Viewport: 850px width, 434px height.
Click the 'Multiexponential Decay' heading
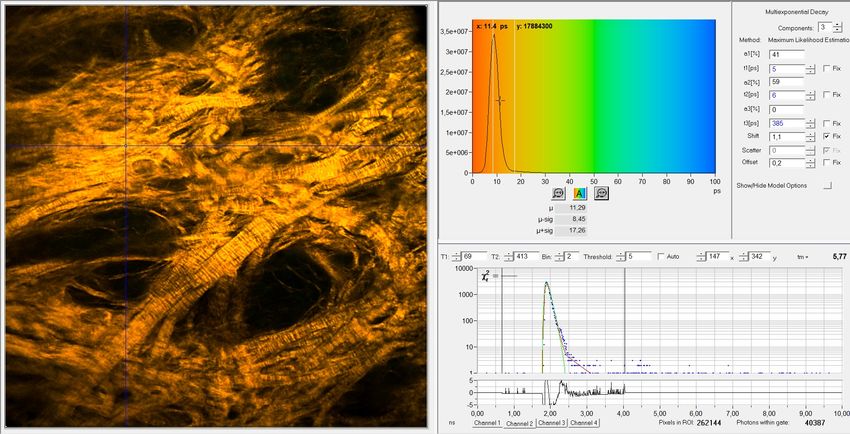tap(796, 12)
